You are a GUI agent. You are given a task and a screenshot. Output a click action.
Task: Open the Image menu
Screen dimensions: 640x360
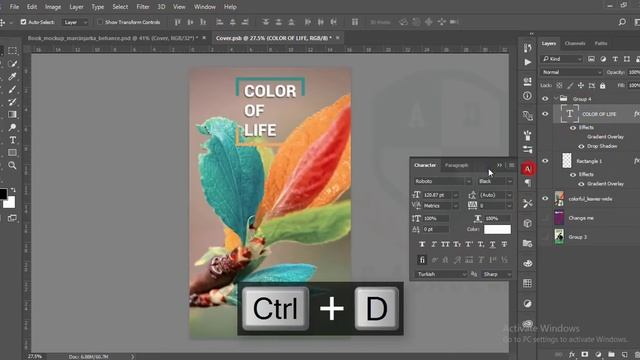click(x=53, y=7)
